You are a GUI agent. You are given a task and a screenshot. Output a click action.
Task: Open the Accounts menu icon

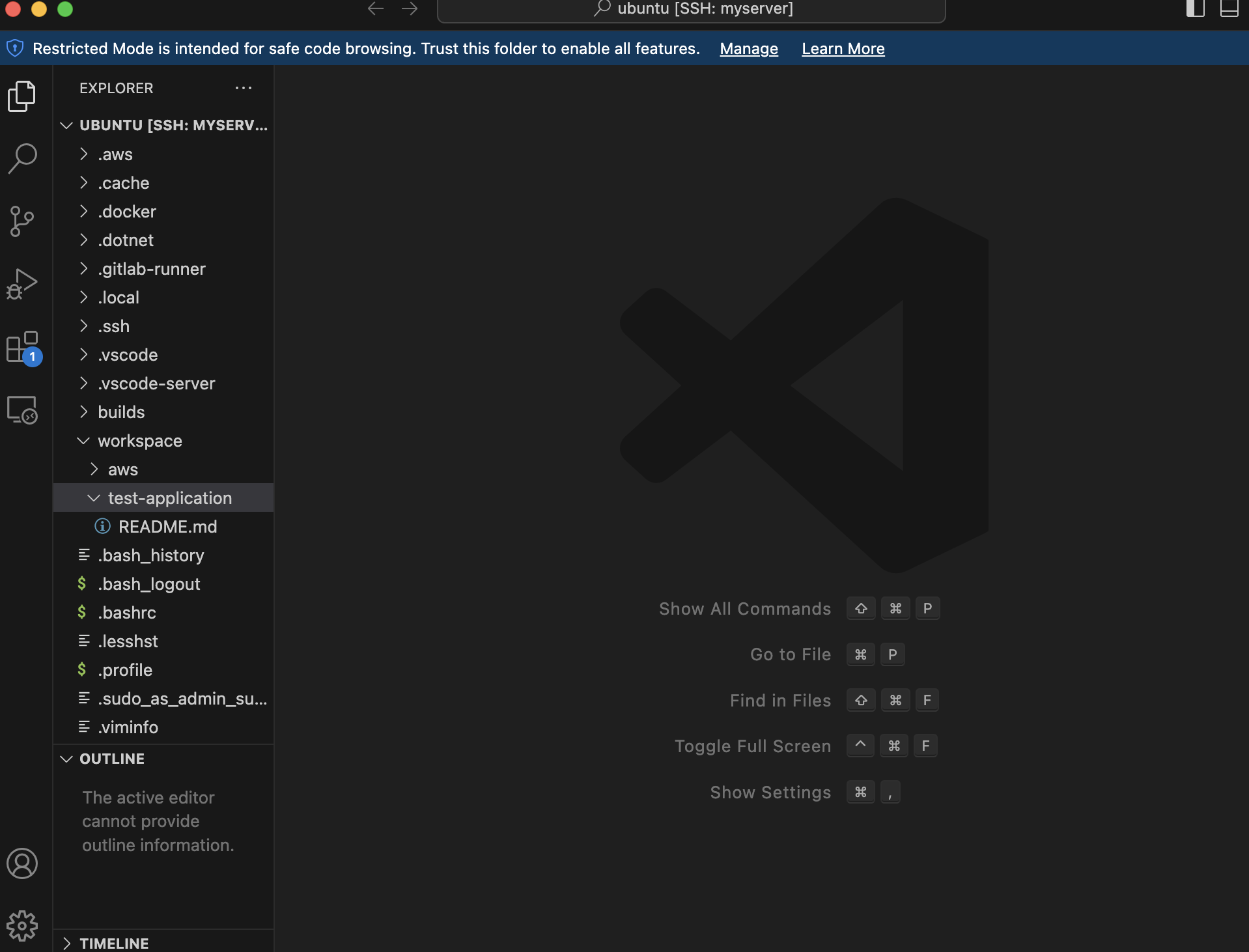[x=22, y=863]
